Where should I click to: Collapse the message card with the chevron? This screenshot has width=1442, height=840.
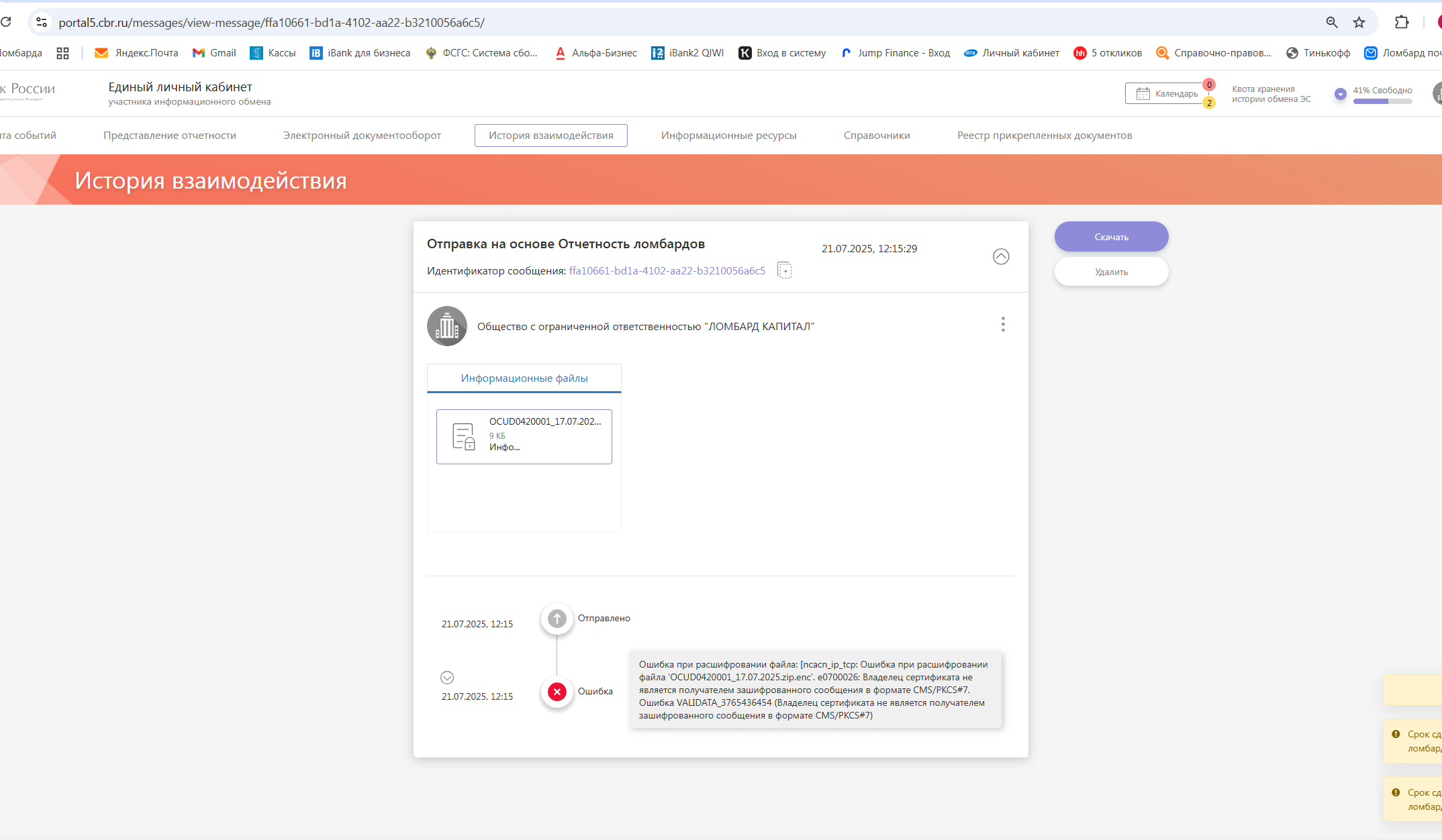[x=1001, y=256]
